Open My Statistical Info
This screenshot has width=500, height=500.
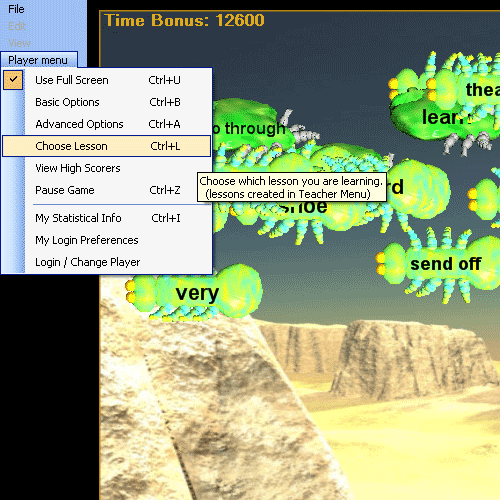[x=107, y=218]
